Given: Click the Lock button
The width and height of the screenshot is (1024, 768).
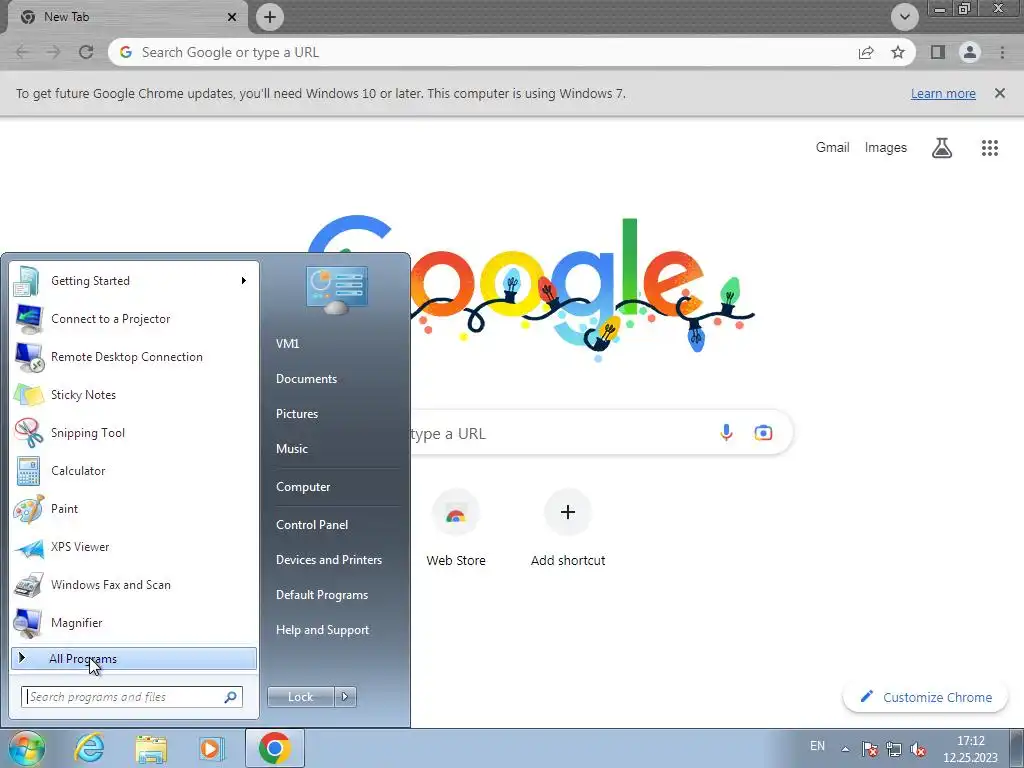Looking at the screenshot, I should tap(300, 697).
